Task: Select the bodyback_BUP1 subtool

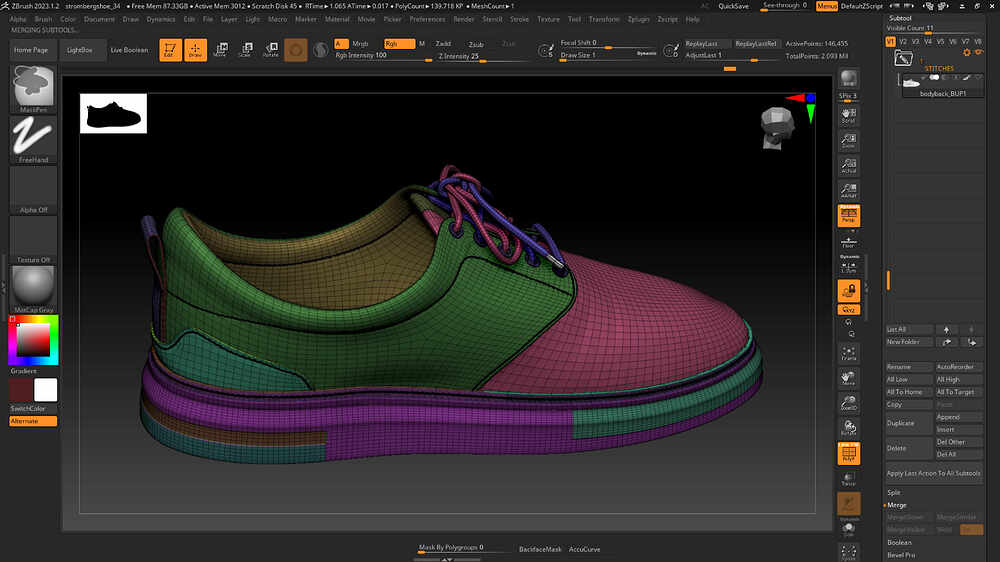Action: [x=943, y=85]
